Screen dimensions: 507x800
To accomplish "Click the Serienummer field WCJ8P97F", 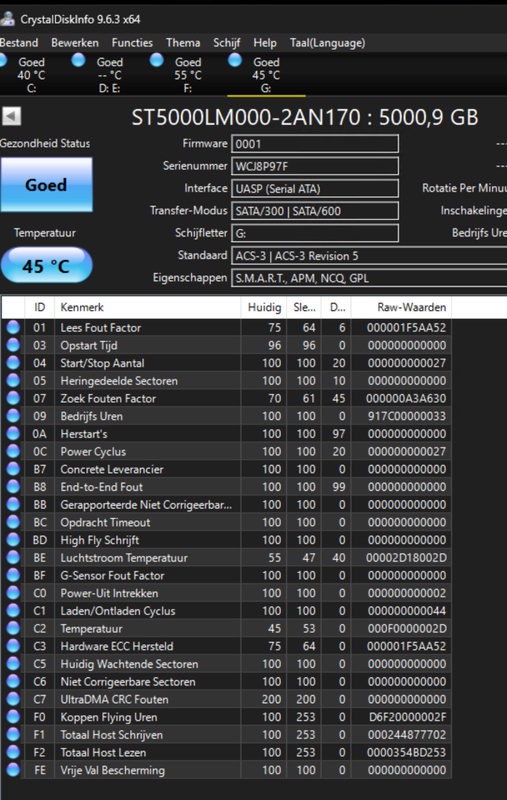I will point(315,166).
